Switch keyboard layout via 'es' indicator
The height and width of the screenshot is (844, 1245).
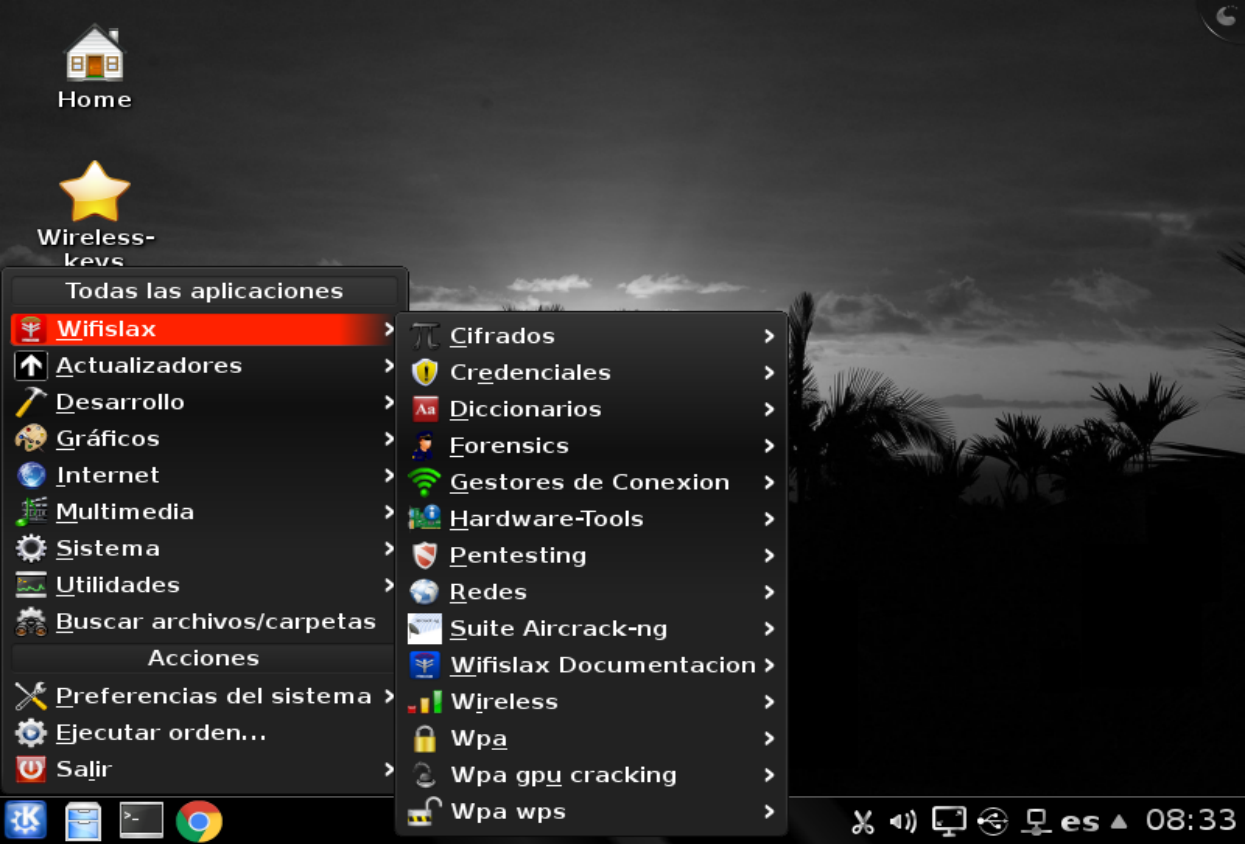coord(1080,822)
